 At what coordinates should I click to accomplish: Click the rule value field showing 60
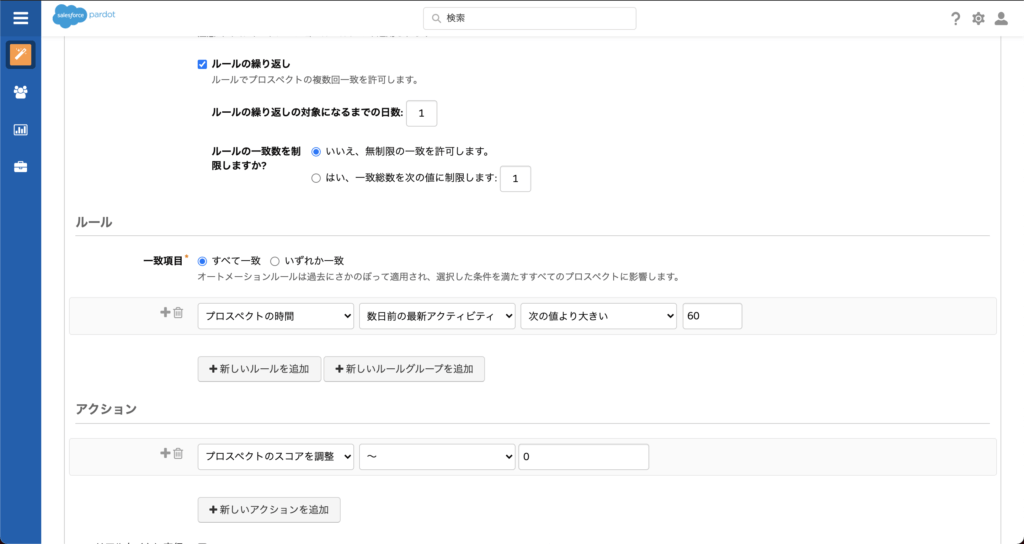(x=712, y=316)
